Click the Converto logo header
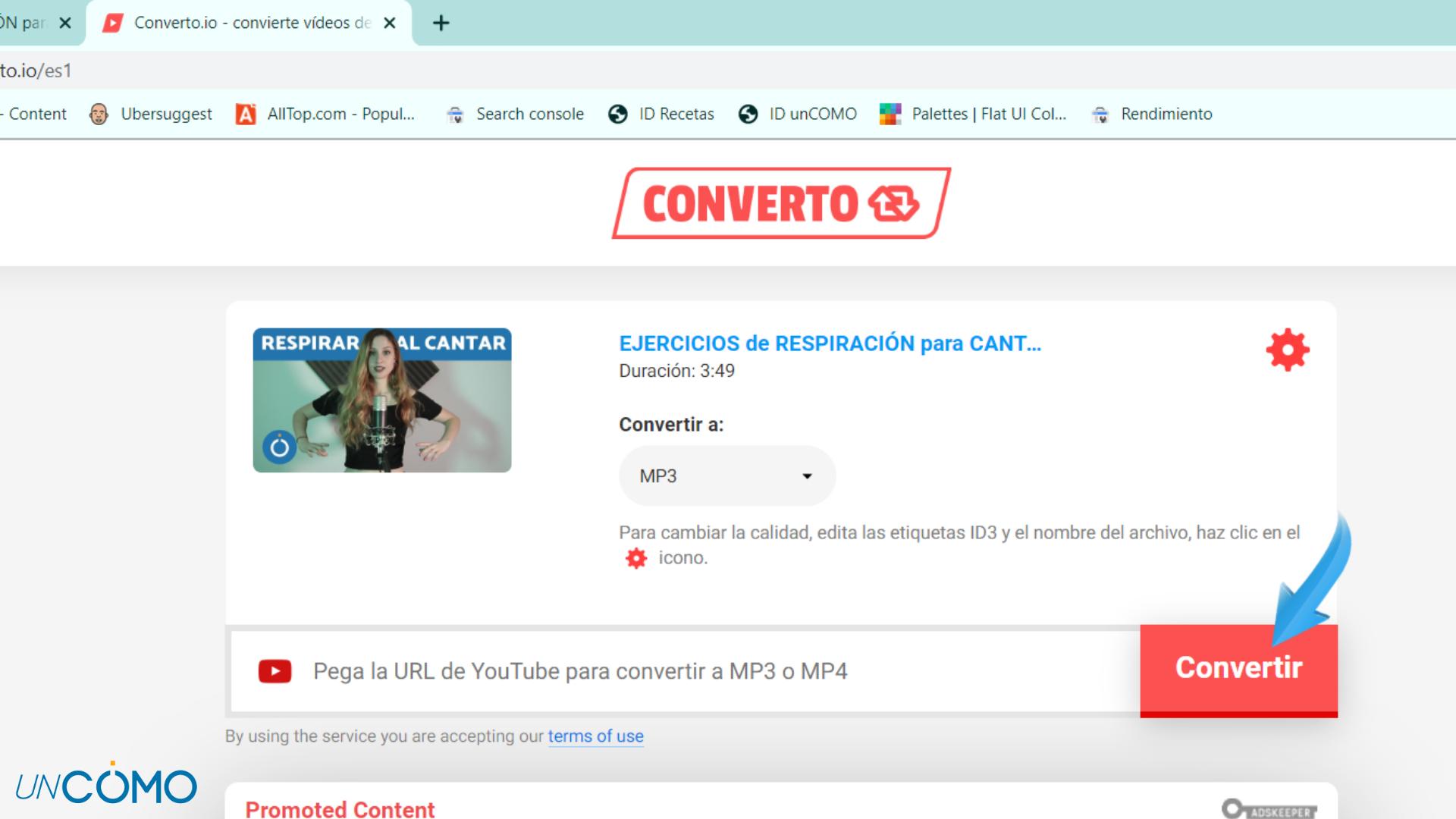 781,203
